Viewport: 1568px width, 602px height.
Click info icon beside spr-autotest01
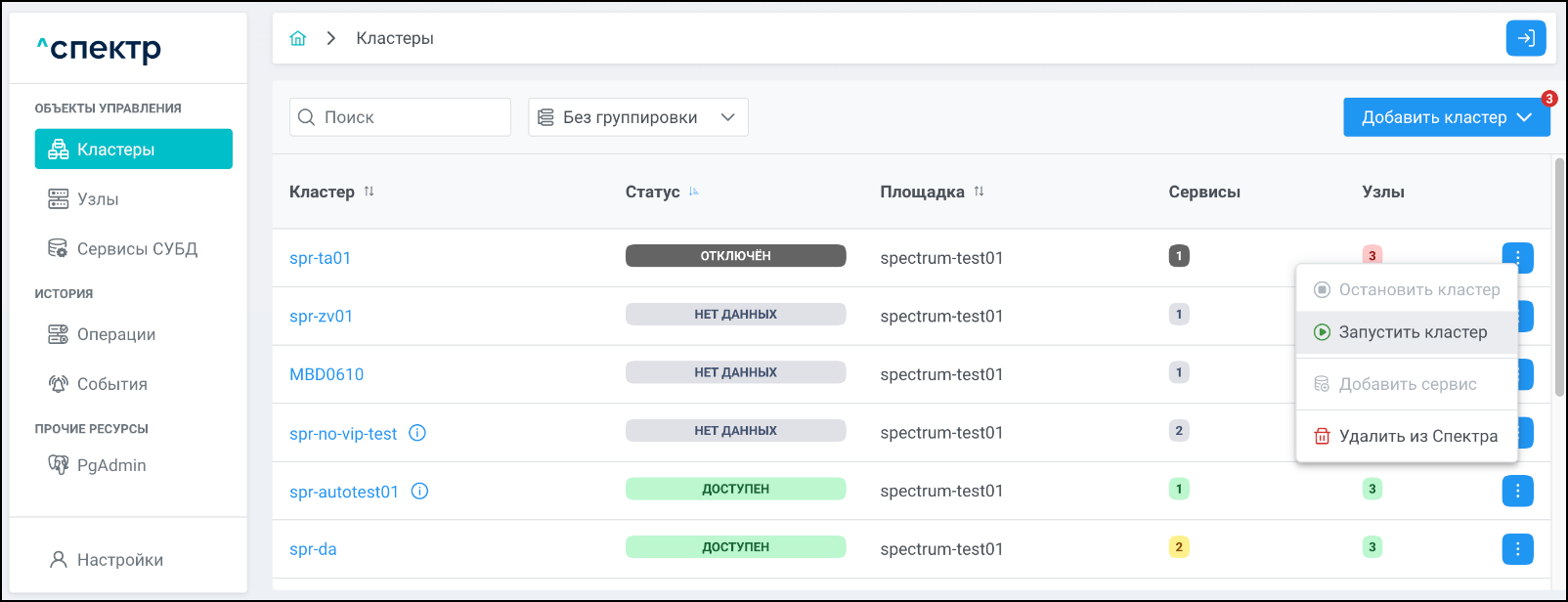(x=419, y=492)
